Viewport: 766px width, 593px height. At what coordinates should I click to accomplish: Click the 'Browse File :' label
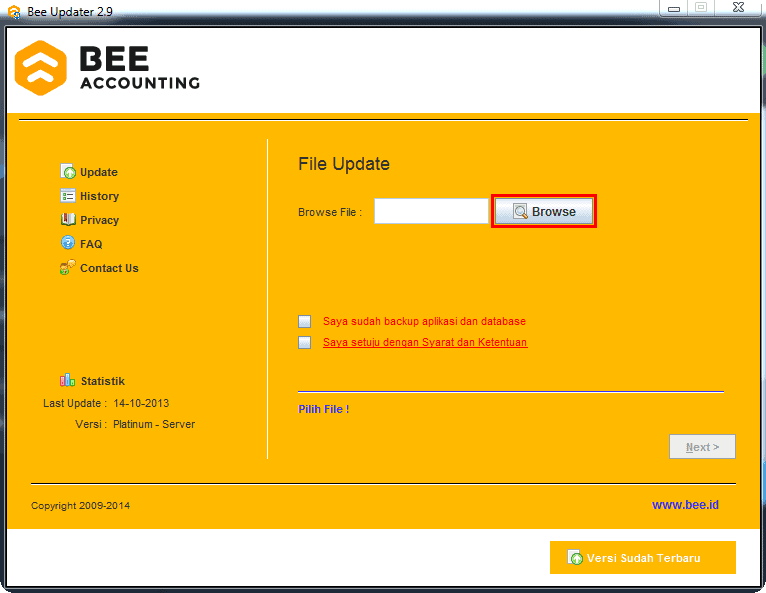point(330,212)
